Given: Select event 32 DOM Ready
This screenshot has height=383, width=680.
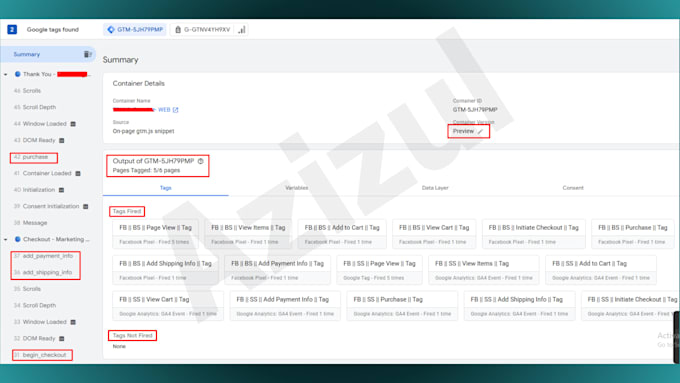Looking at the screenshot, I should pyautogui.click(x=34, y=338).
